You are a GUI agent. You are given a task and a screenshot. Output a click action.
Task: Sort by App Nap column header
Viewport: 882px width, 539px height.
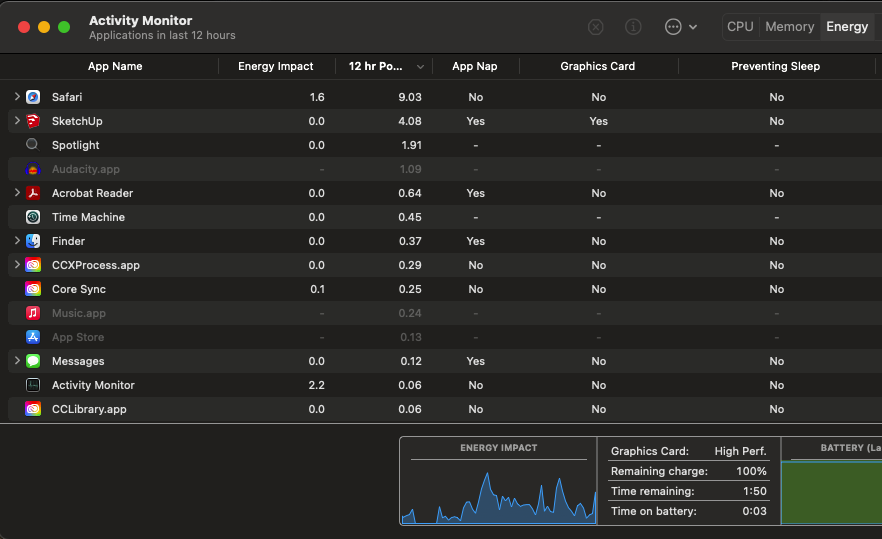(475, 66)
